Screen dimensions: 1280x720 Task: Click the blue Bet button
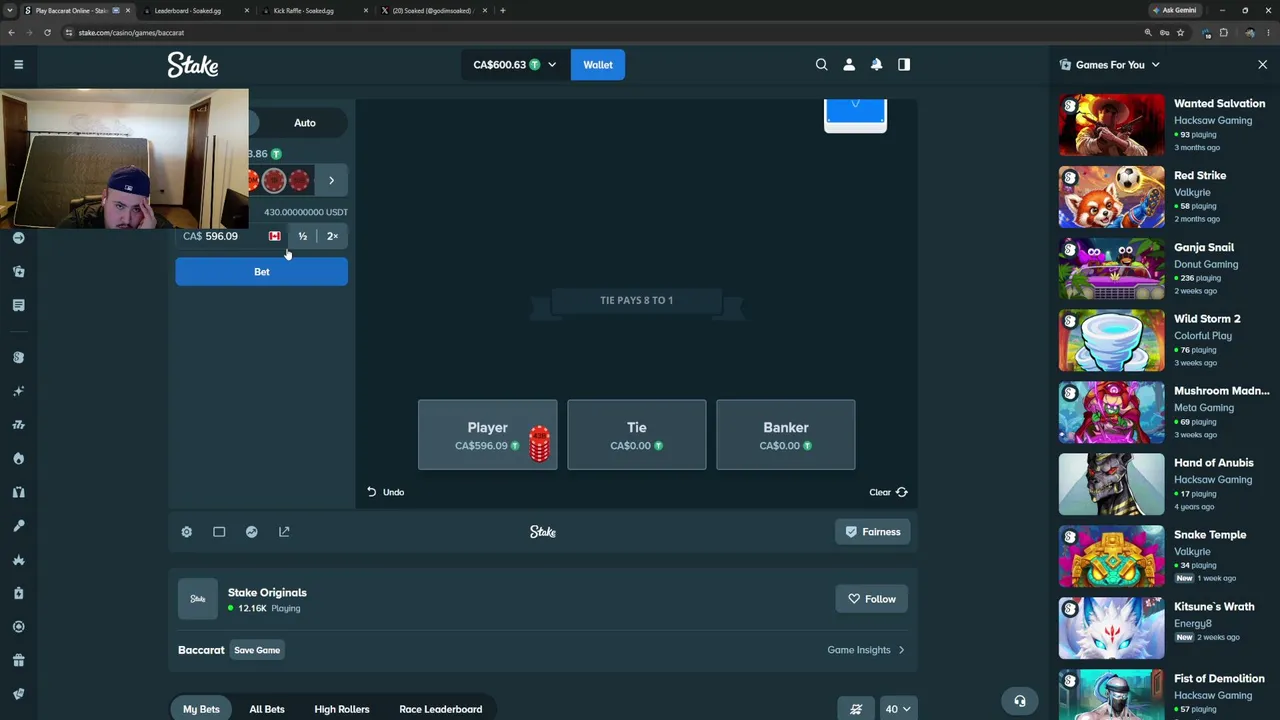262,272
